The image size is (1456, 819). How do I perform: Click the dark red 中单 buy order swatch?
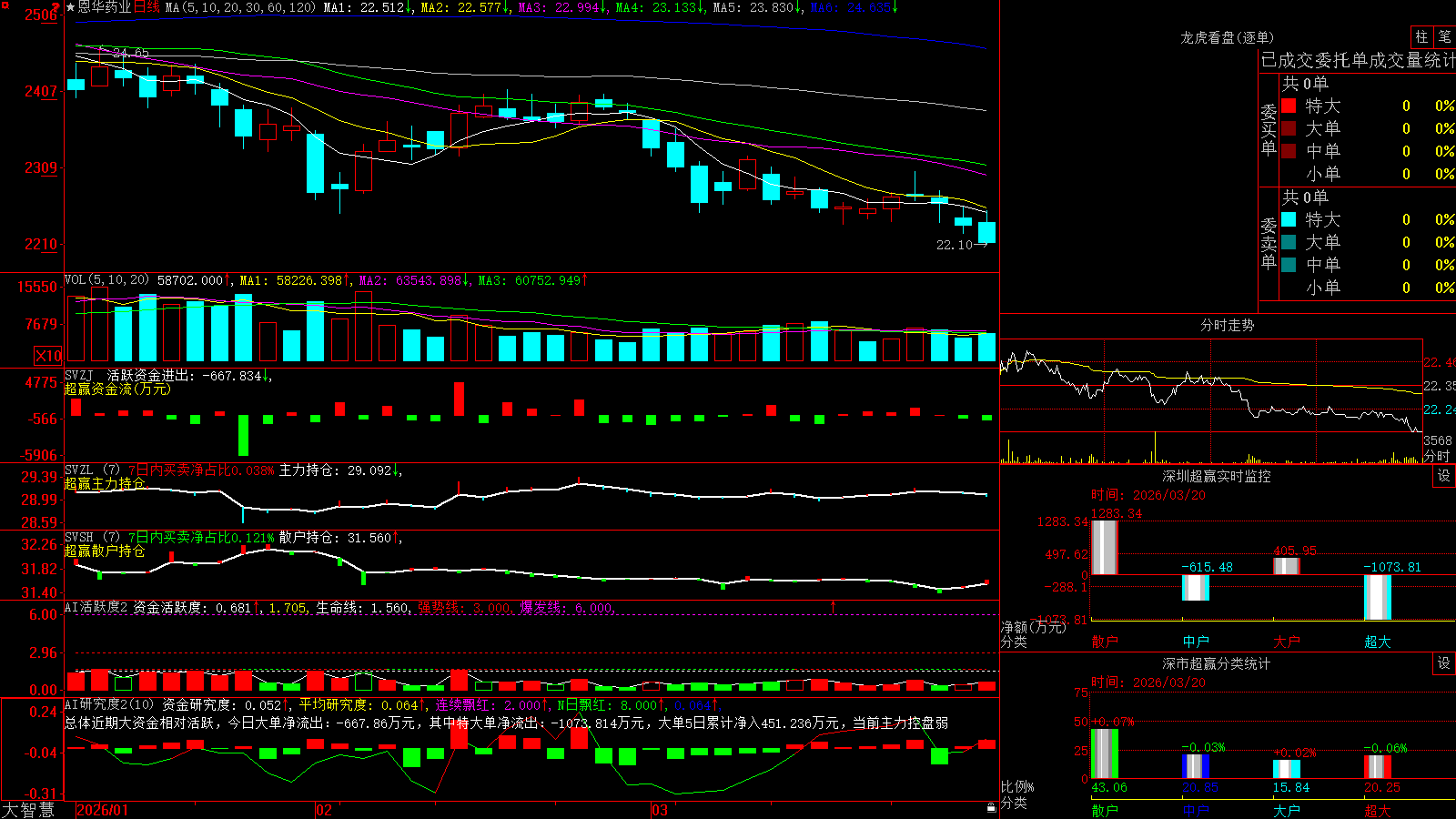1289,151
